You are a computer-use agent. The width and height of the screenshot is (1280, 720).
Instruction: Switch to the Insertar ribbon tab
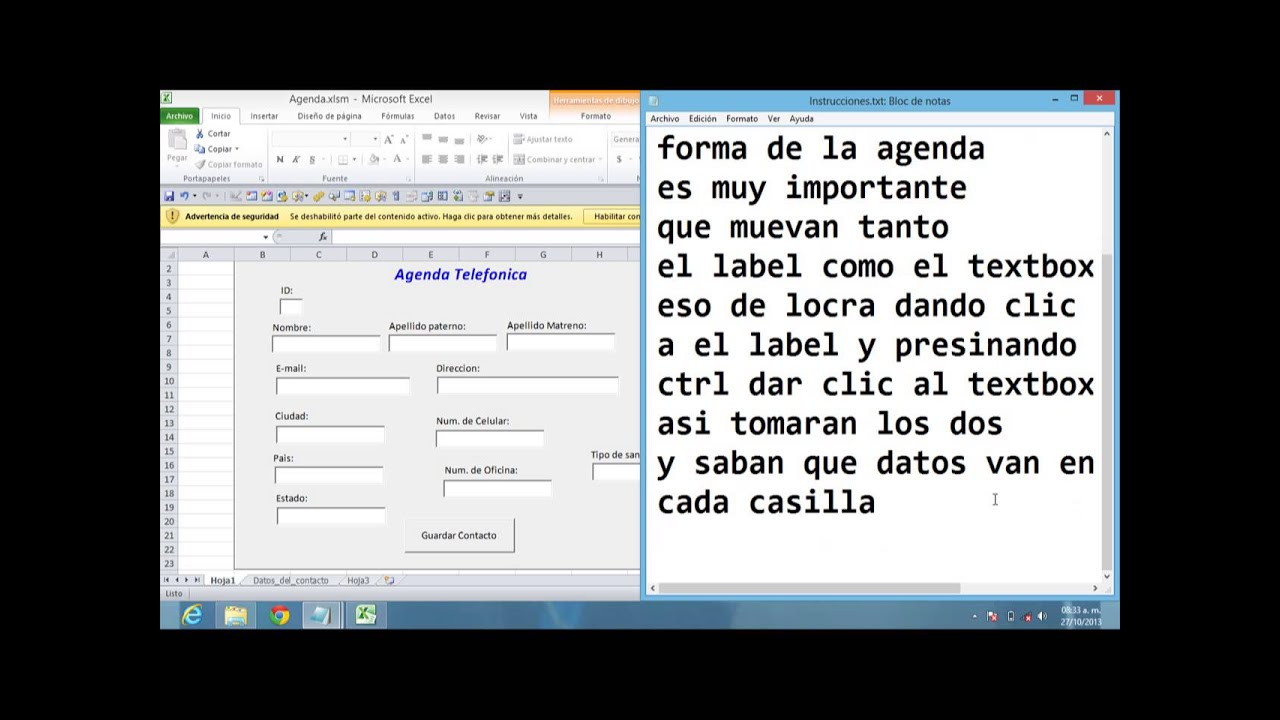tap(264, 116)
